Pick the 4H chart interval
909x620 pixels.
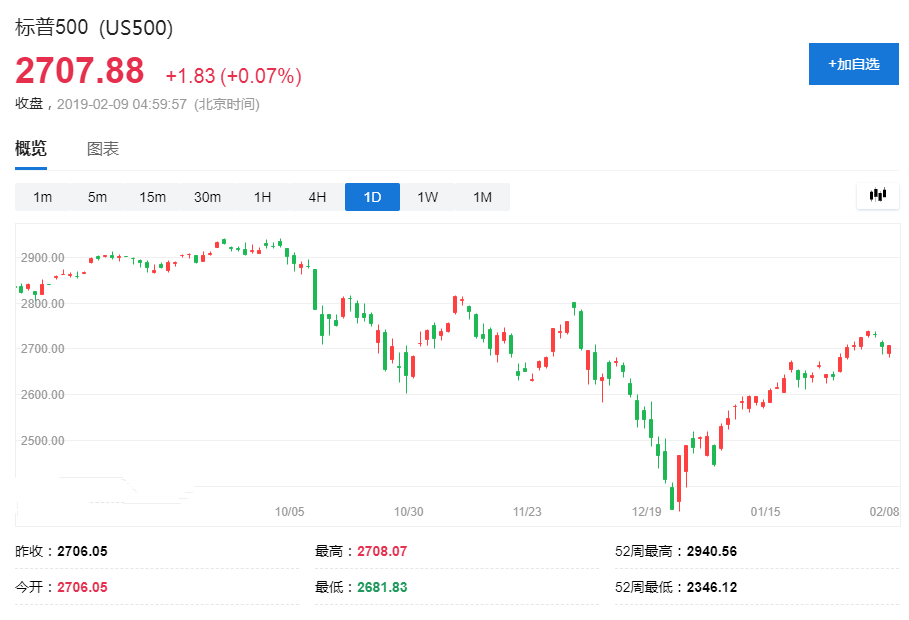pyautogui.click(x=317, y=197)
